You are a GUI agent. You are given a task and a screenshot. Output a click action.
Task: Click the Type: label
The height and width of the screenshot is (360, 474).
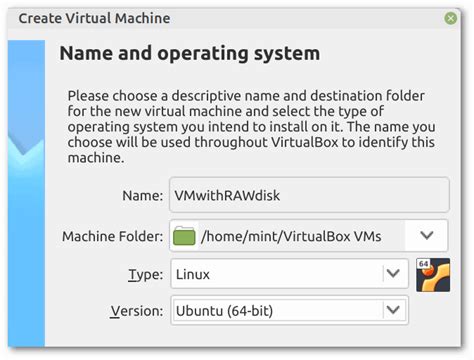tap(146, 275)
